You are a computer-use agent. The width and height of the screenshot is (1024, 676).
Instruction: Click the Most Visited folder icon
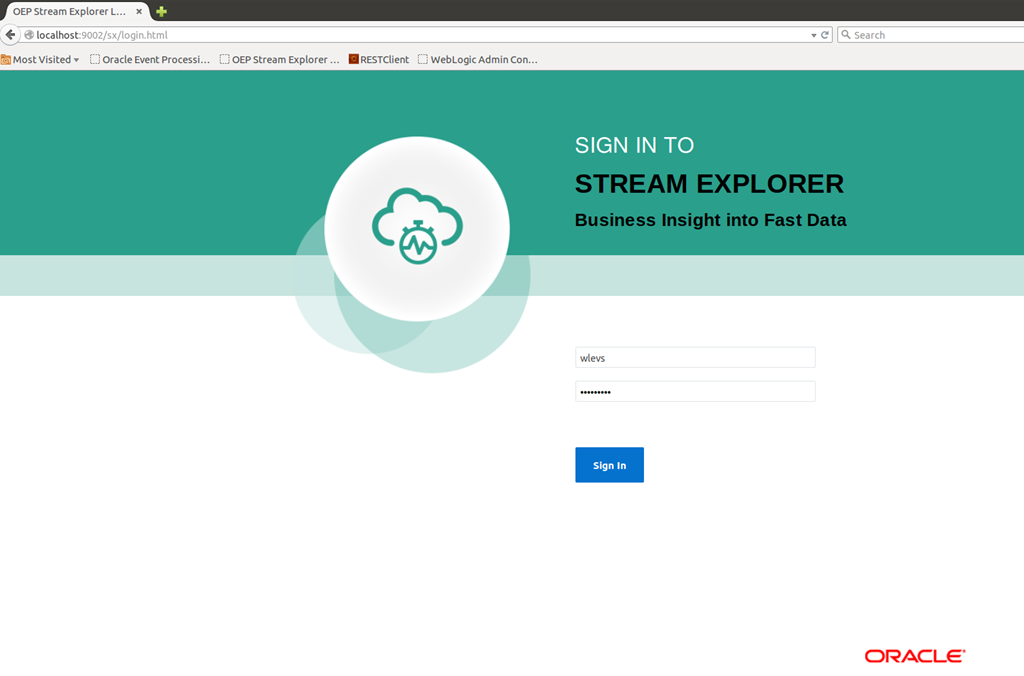point(6,59)
